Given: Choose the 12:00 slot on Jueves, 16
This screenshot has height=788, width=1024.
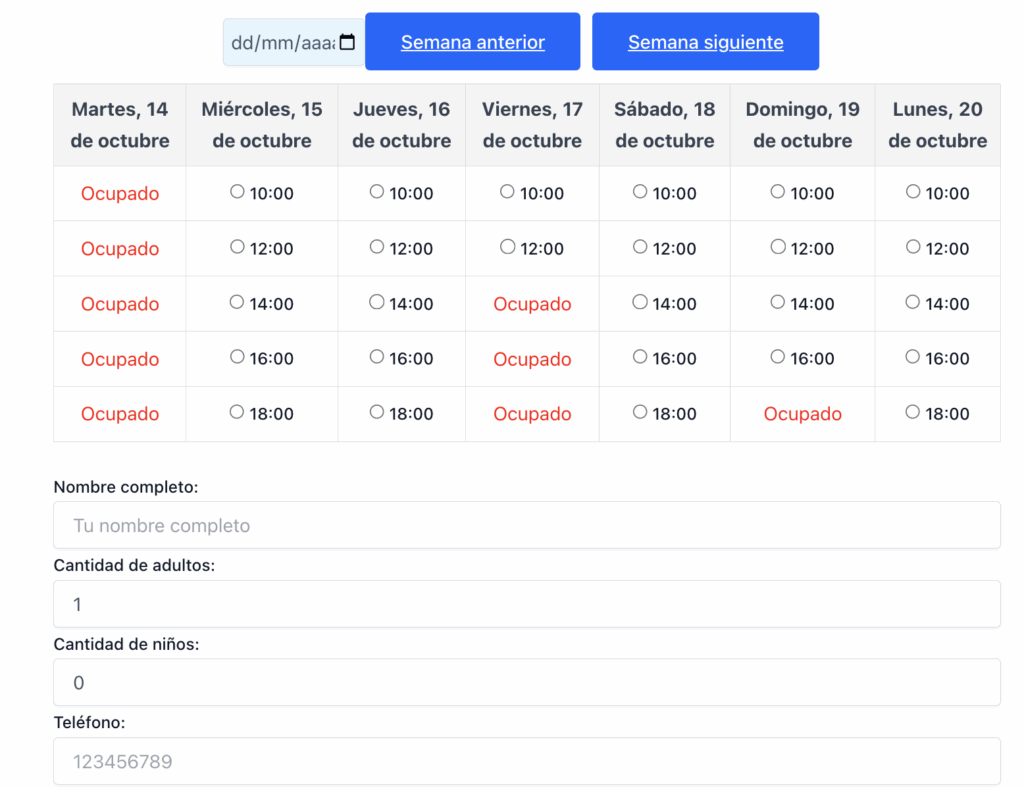Looking at the screenshot, I should pyautogui.click(x=377, y=247).
